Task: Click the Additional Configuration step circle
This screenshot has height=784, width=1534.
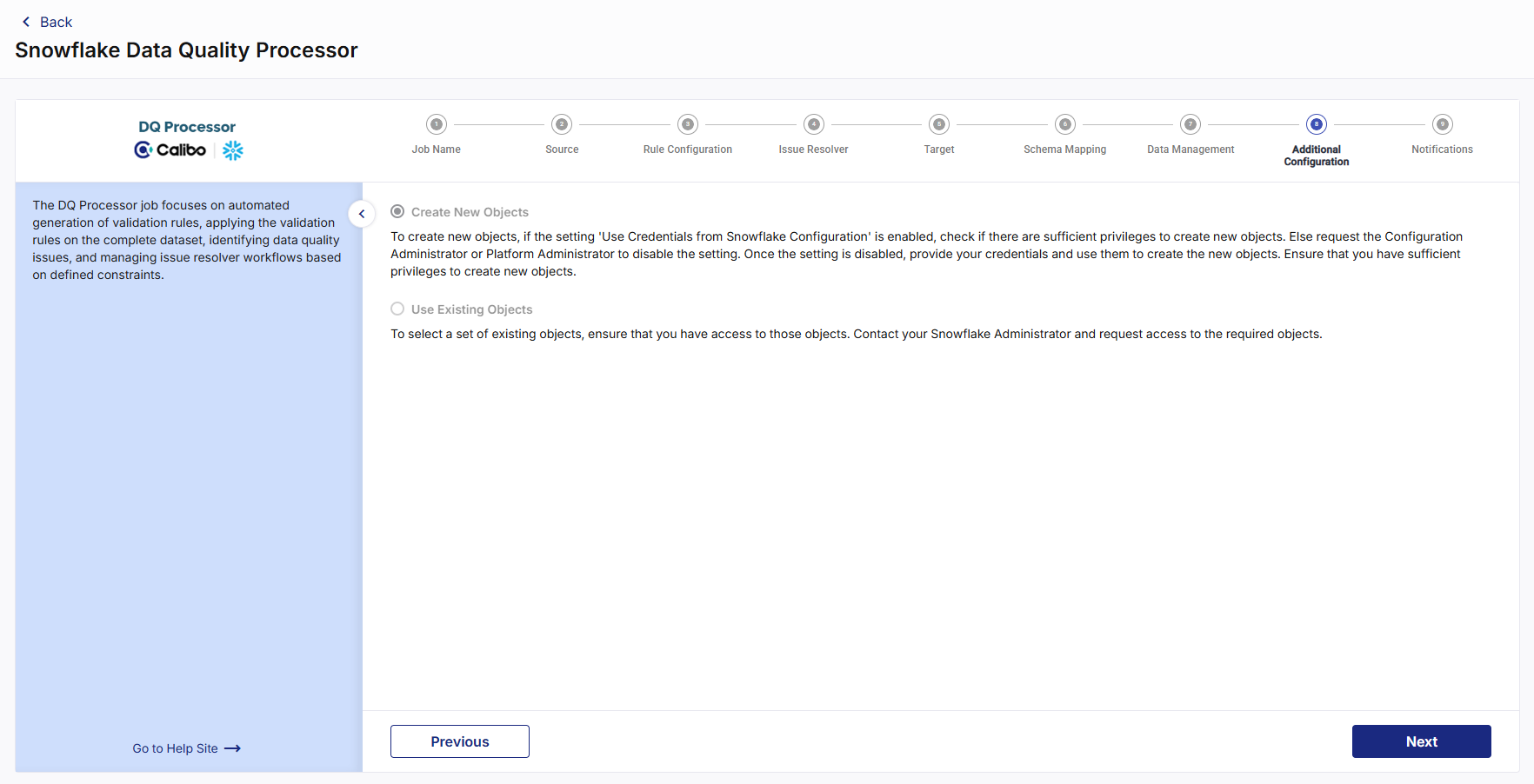Action: pos(1317,124)
